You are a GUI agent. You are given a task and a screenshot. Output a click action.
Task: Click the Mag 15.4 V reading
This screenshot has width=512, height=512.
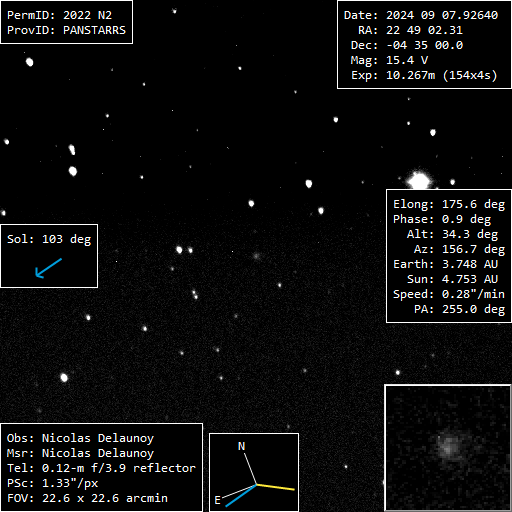pos(389,60)
